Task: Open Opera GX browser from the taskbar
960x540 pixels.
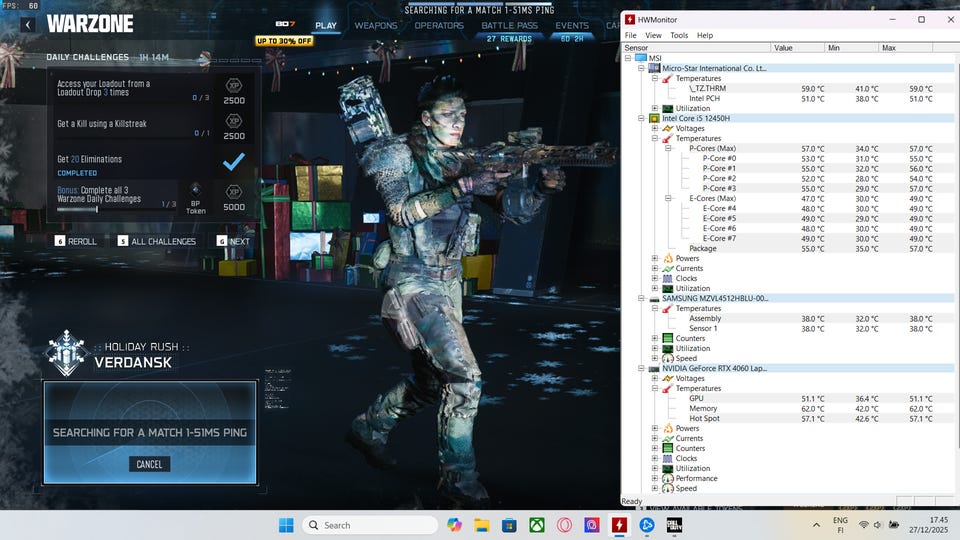Action: tap(564, 525)
